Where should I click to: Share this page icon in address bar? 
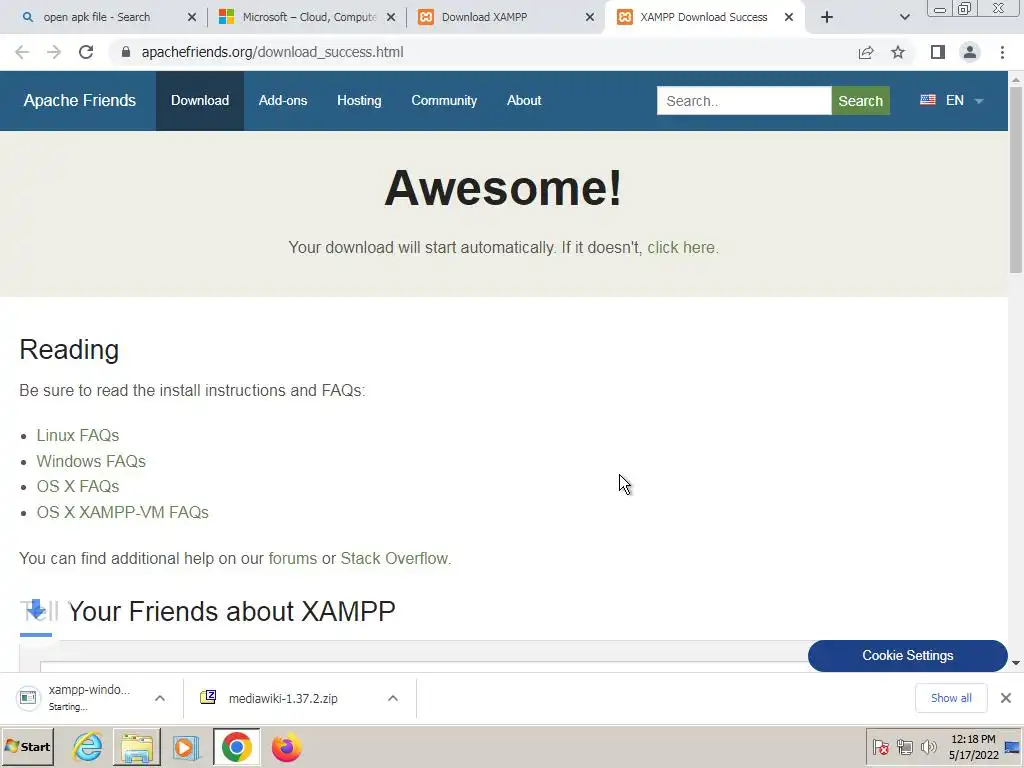(866, 52)
